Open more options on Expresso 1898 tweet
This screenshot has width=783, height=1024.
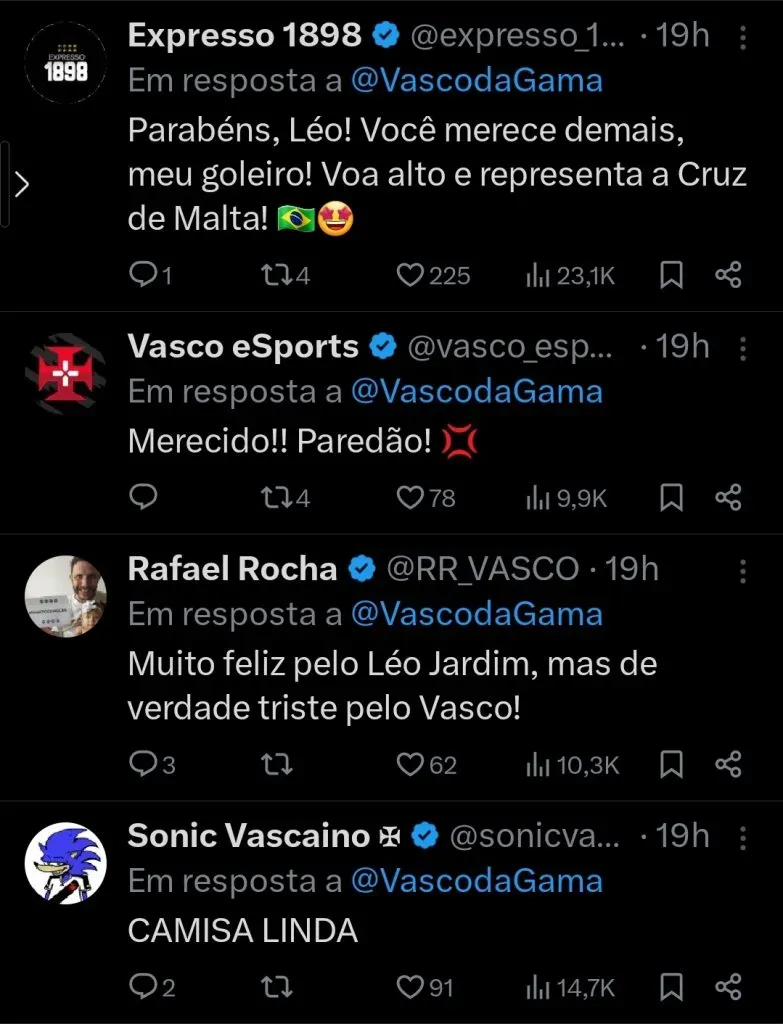point(743,38)
